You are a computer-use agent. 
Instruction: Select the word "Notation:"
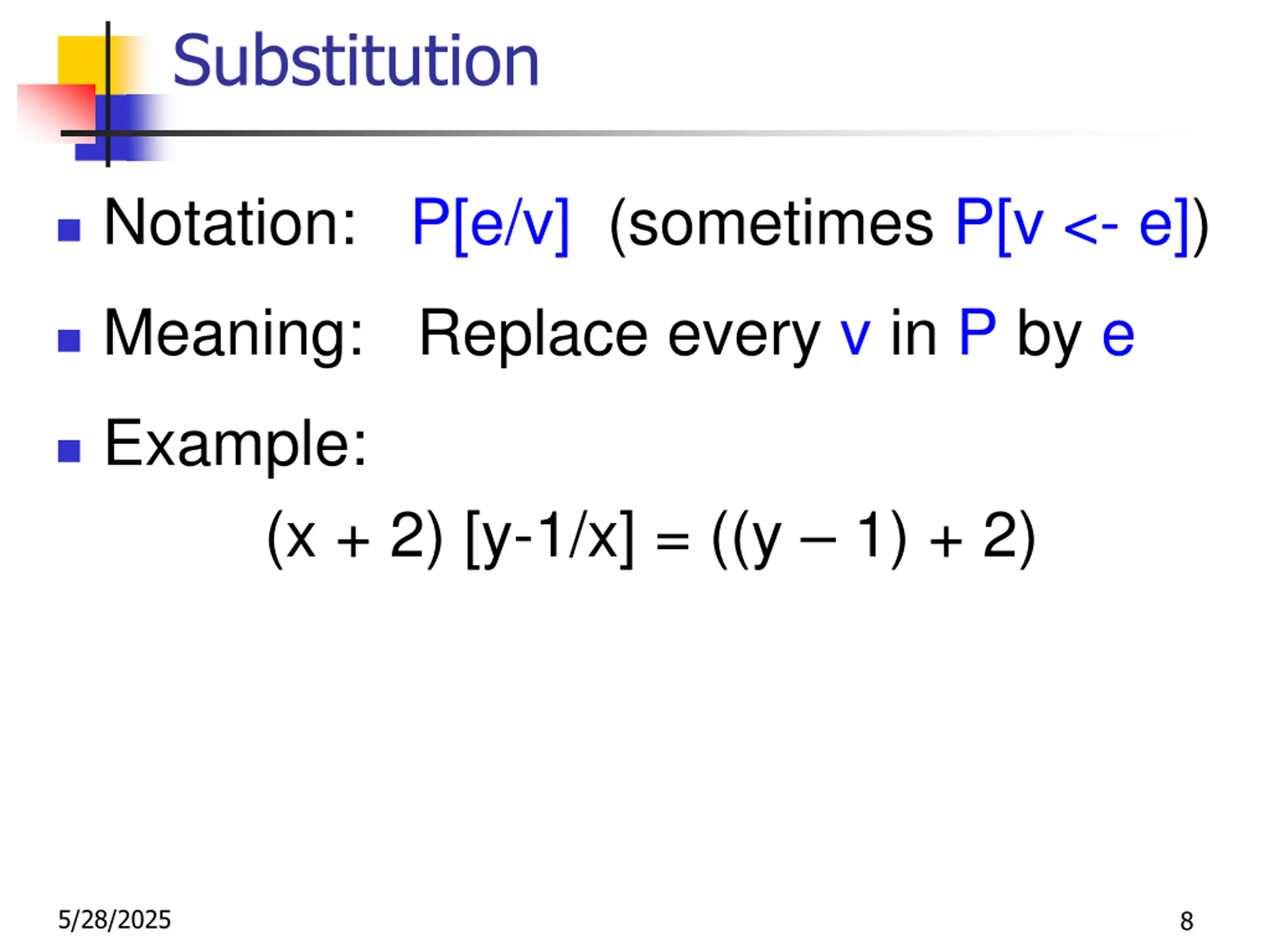tap(230, 224)
